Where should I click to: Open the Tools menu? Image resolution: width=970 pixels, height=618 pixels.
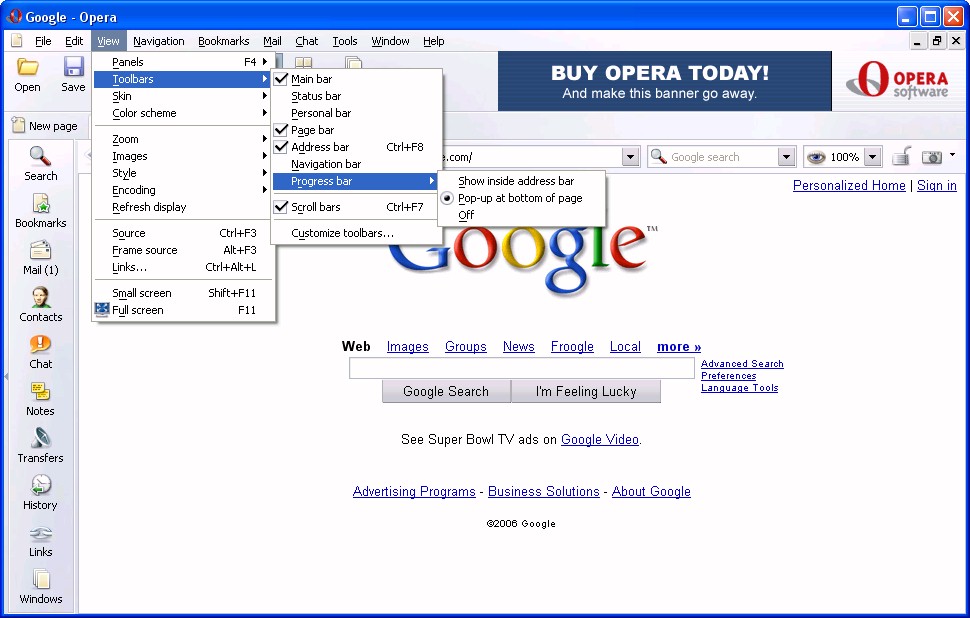(x=345, y=41)
